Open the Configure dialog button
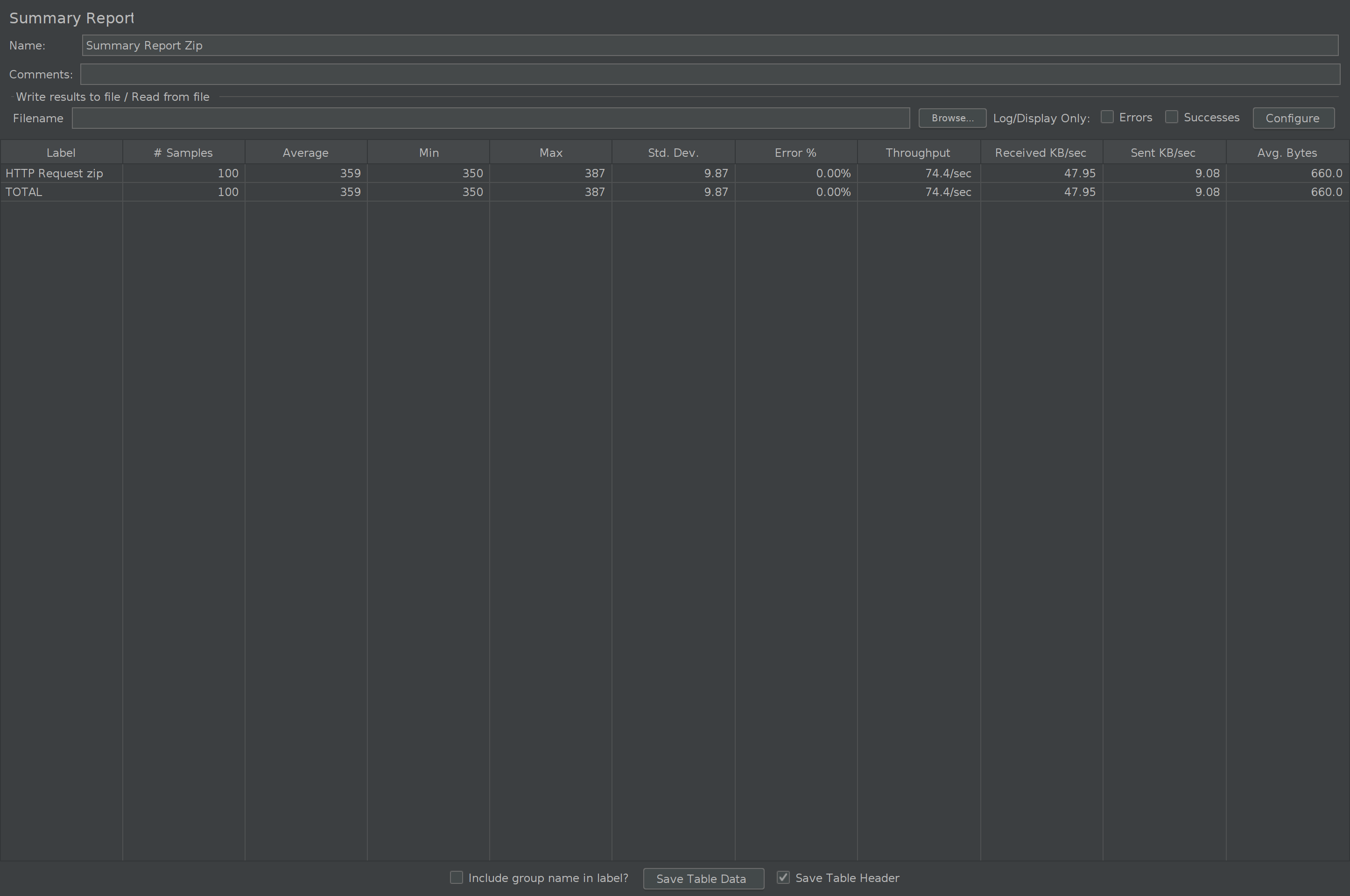The image size is (1350, 896). (x=1293, y=118)
